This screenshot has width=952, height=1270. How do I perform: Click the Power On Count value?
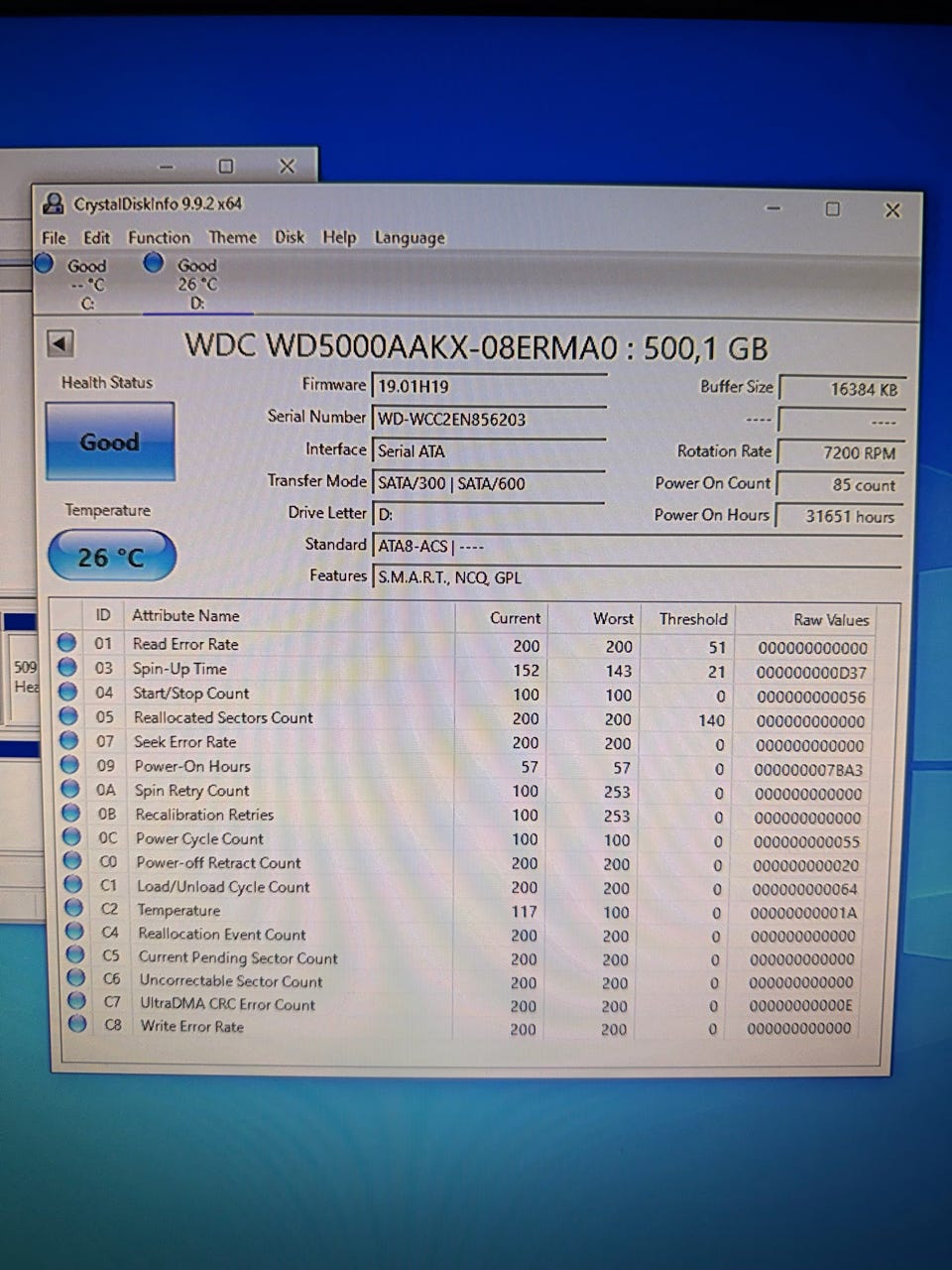(842, 485)
